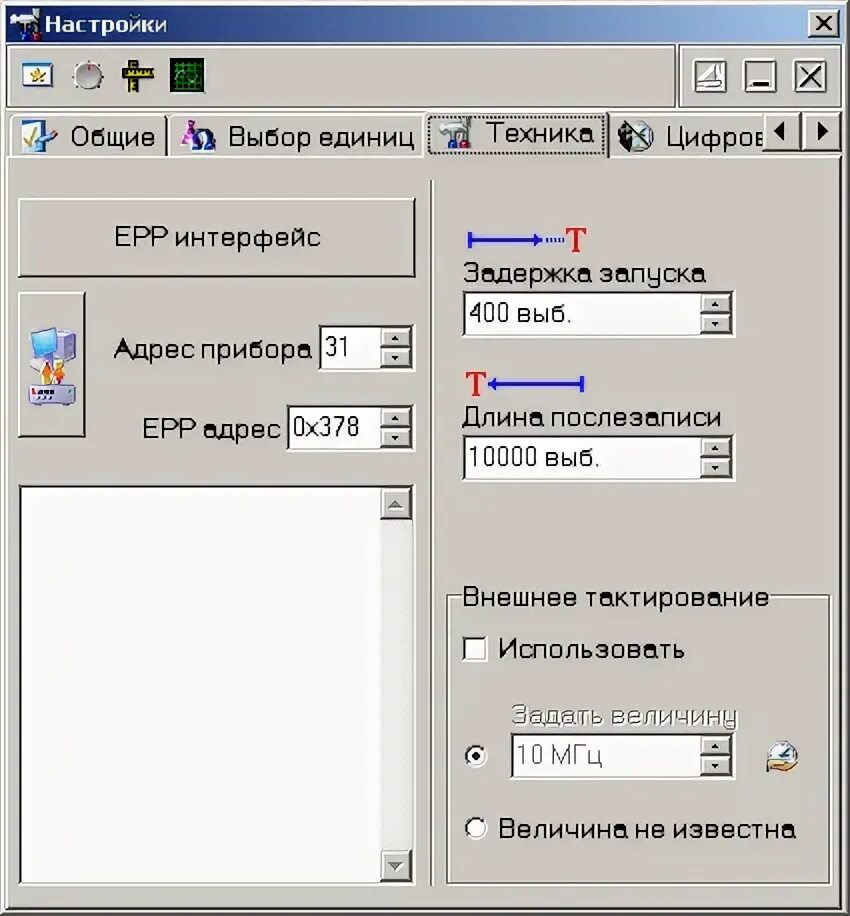Open the Общие tab
Screen dimensions: 850x916
click(88, 136)
